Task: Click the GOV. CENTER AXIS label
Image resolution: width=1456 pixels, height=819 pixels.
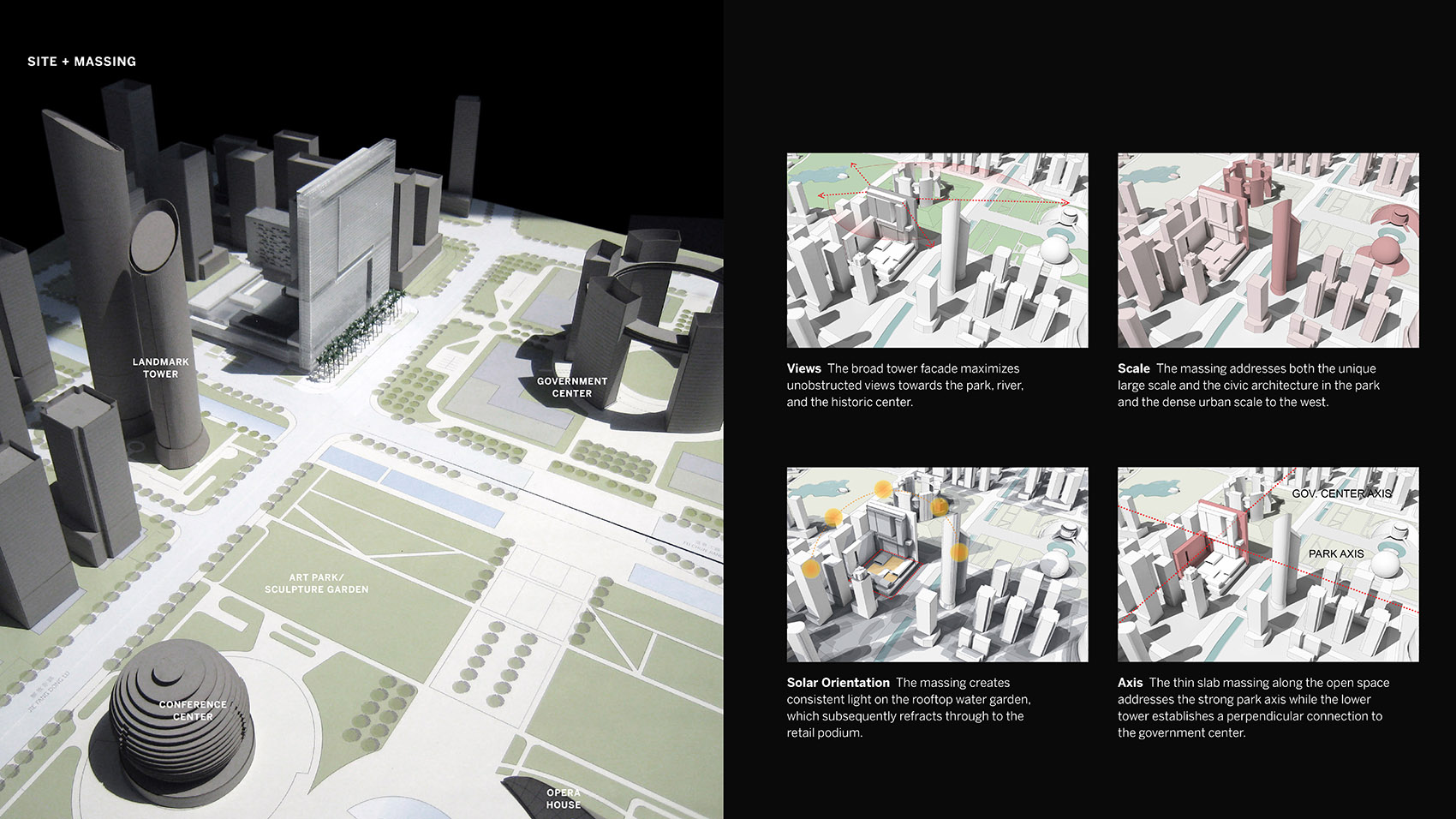Action: (1341, 493)
